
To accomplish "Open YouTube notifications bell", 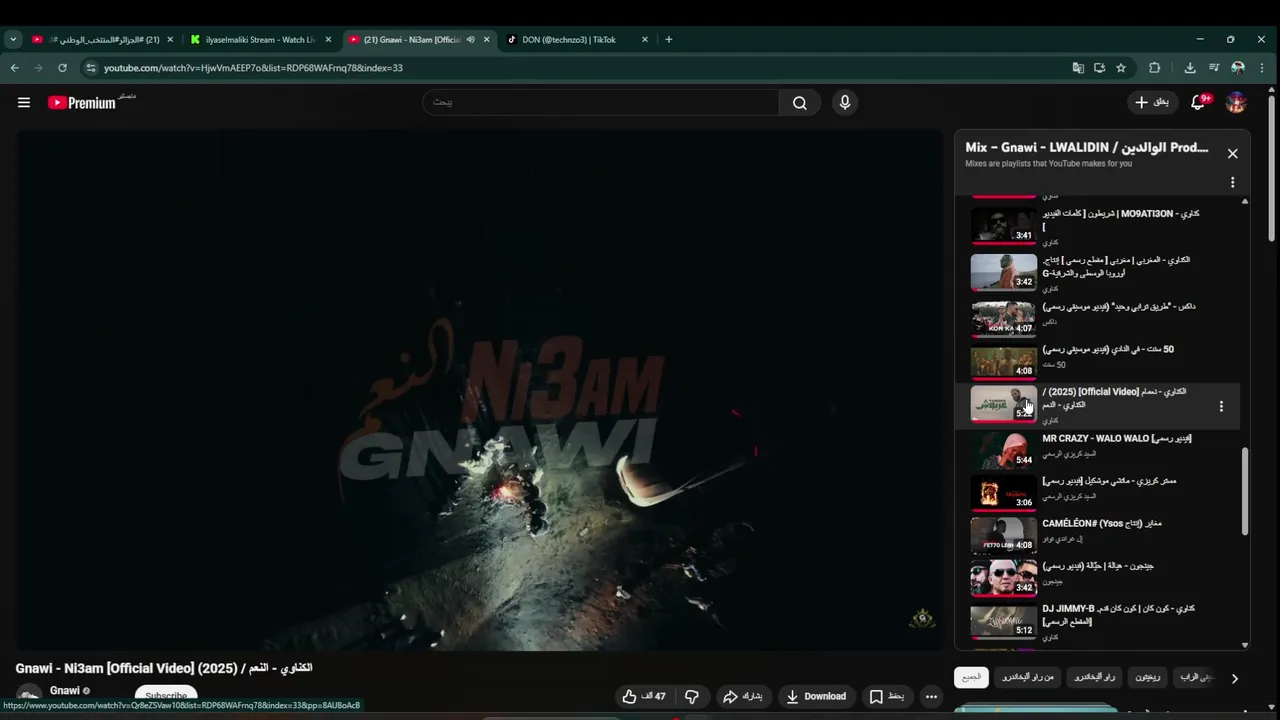I will click(1198, 102).
